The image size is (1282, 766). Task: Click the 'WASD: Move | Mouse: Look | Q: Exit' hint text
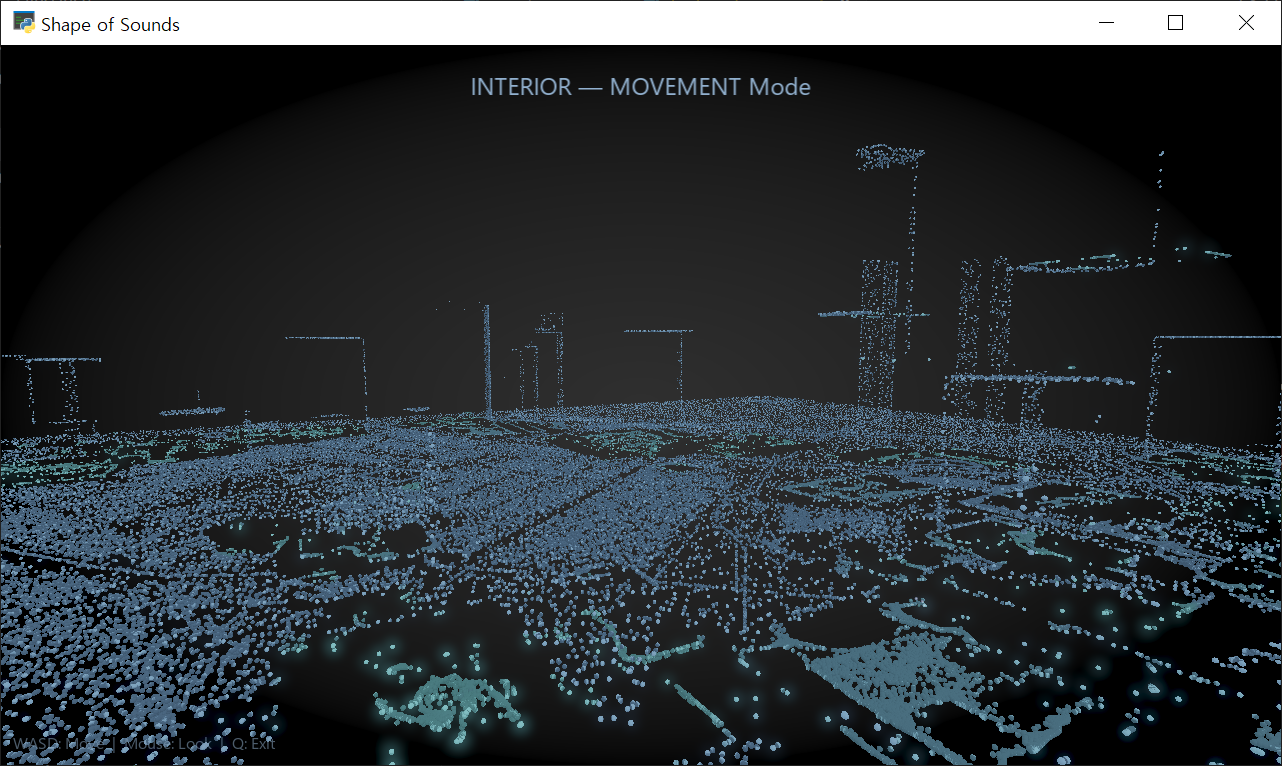coord(144,744)
